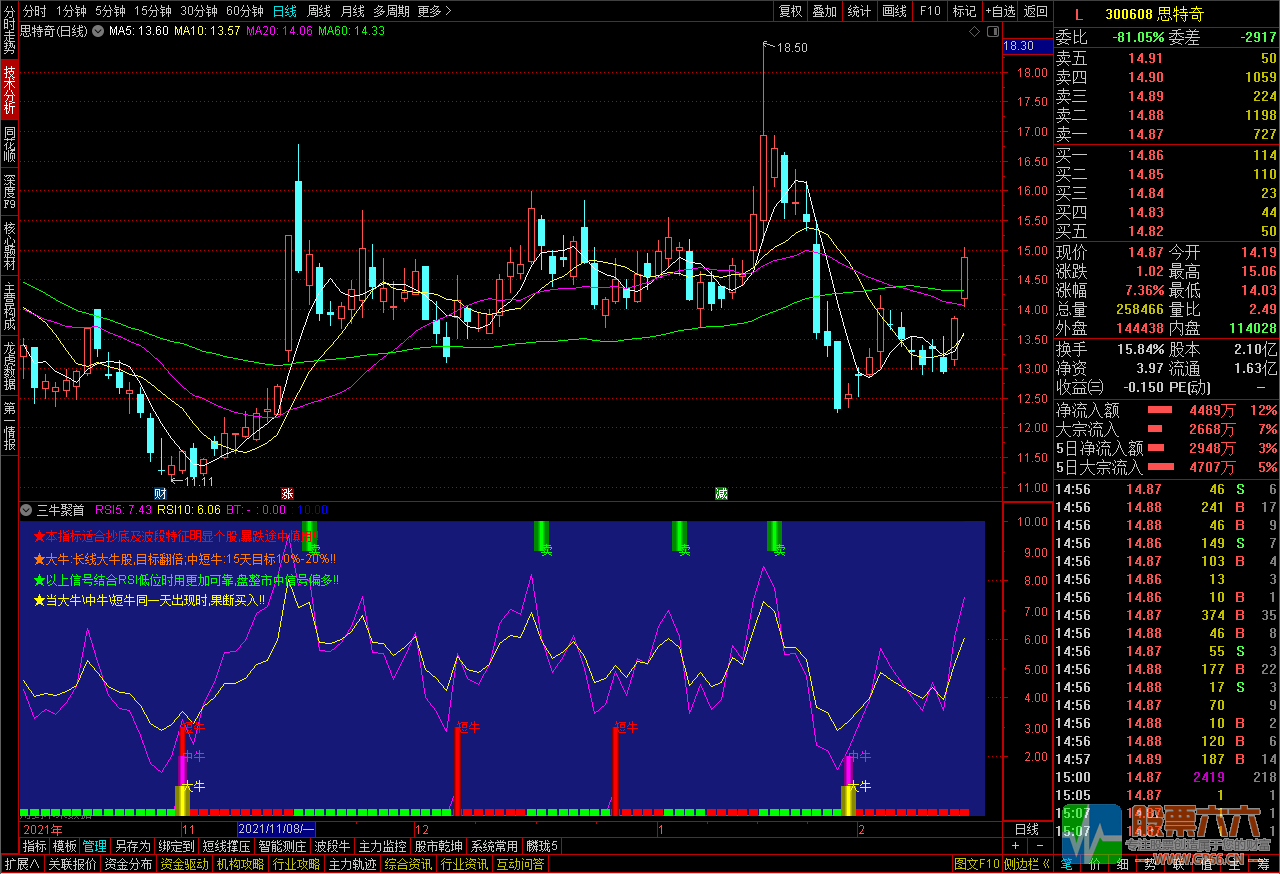Viewport: 1280px width, 874px height.
Task: Click the 返回 back button
Action: (x=1036, y=11)
